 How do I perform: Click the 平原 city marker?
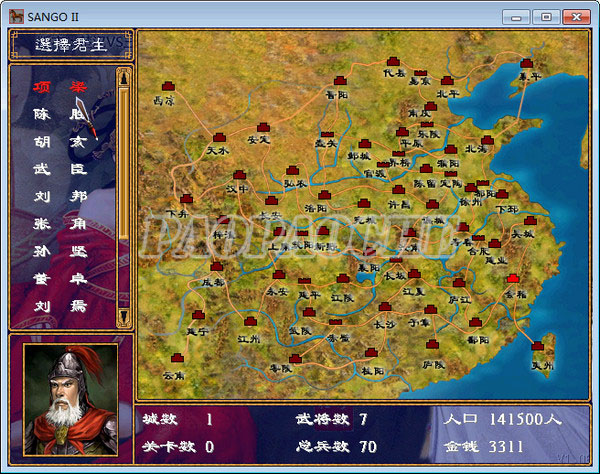(403, 132)
